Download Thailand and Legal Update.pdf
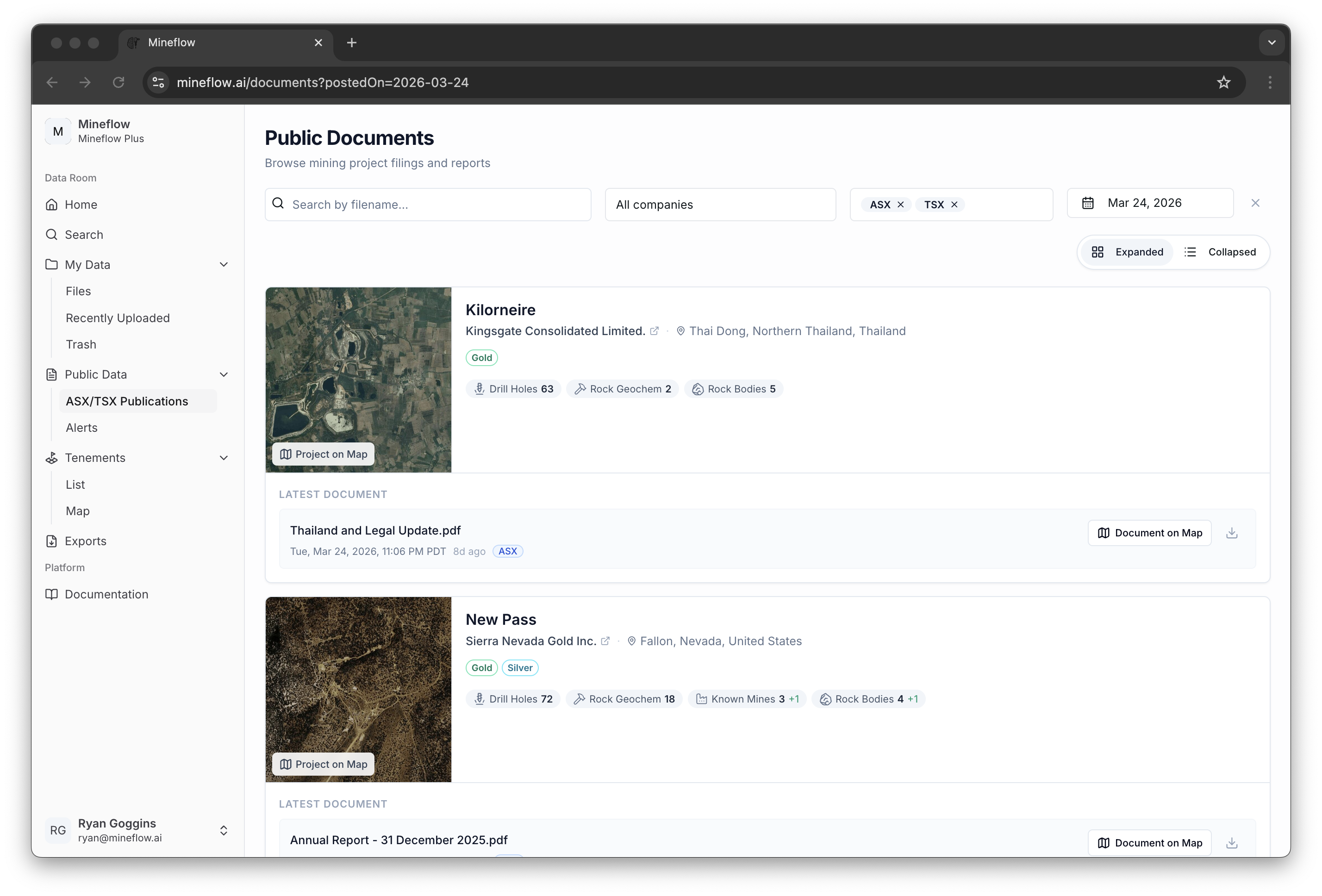The height and width of the screenshot is (896, 1322). click(x=1232, y=533)
